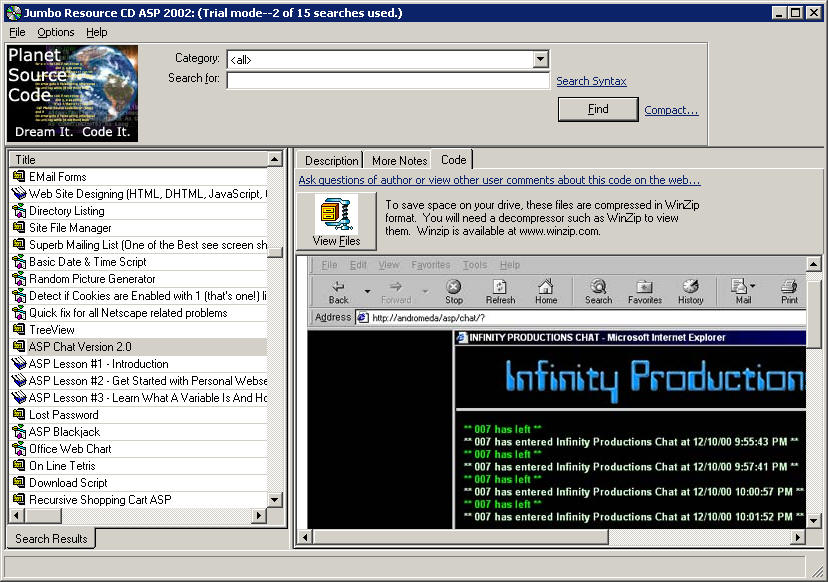
Task: Select the Lost Password entry text
Action: click(63, 415)
